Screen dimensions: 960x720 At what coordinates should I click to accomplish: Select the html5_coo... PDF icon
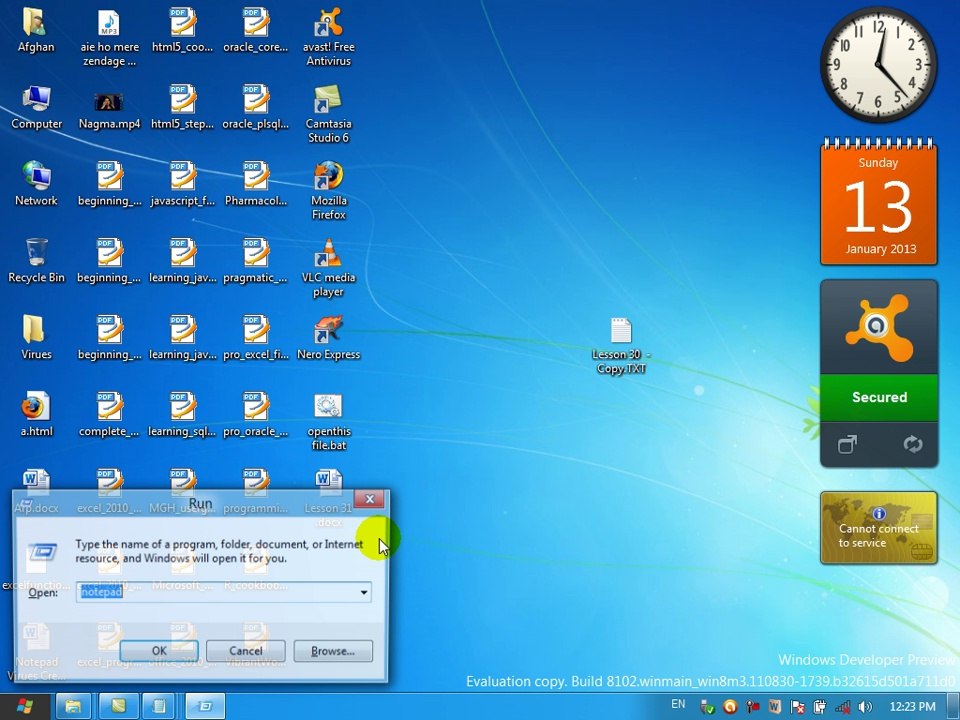pyautogui.click(x=182, y=31)
